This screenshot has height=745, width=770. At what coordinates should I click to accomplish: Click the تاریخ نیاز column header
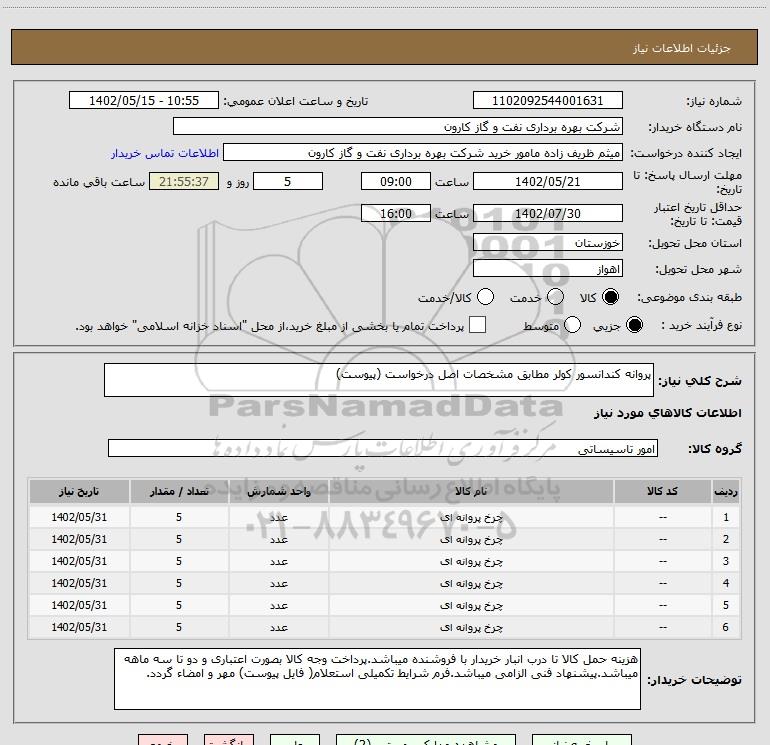[x=79, y=492]
